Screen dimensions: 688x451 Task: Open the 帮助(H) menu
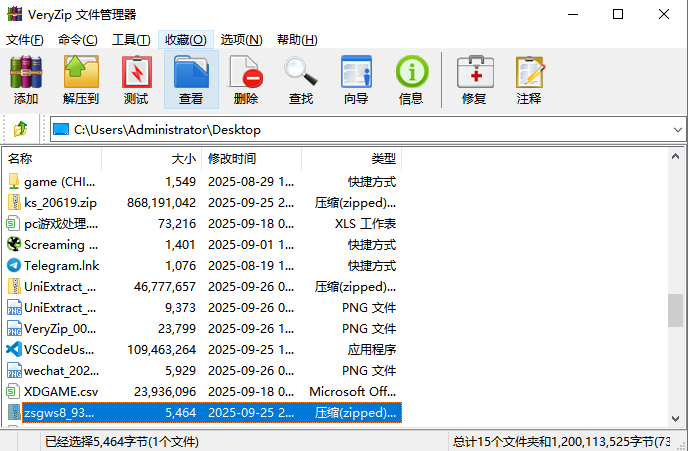(297, 40)
